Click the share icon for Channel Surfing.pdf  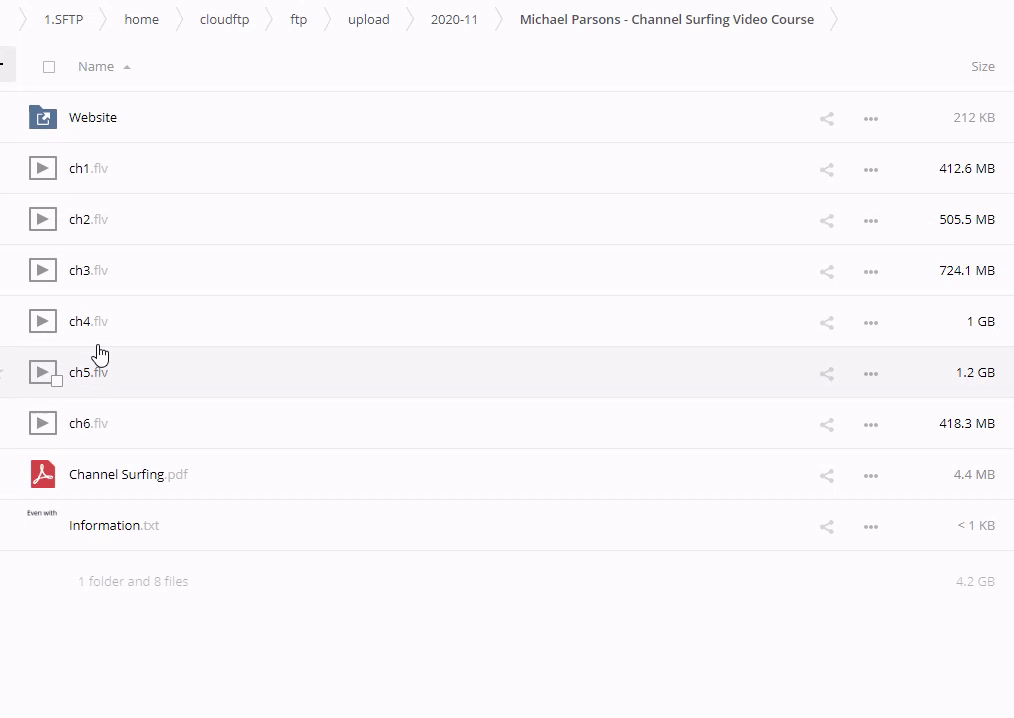click(x=827, y=476)
